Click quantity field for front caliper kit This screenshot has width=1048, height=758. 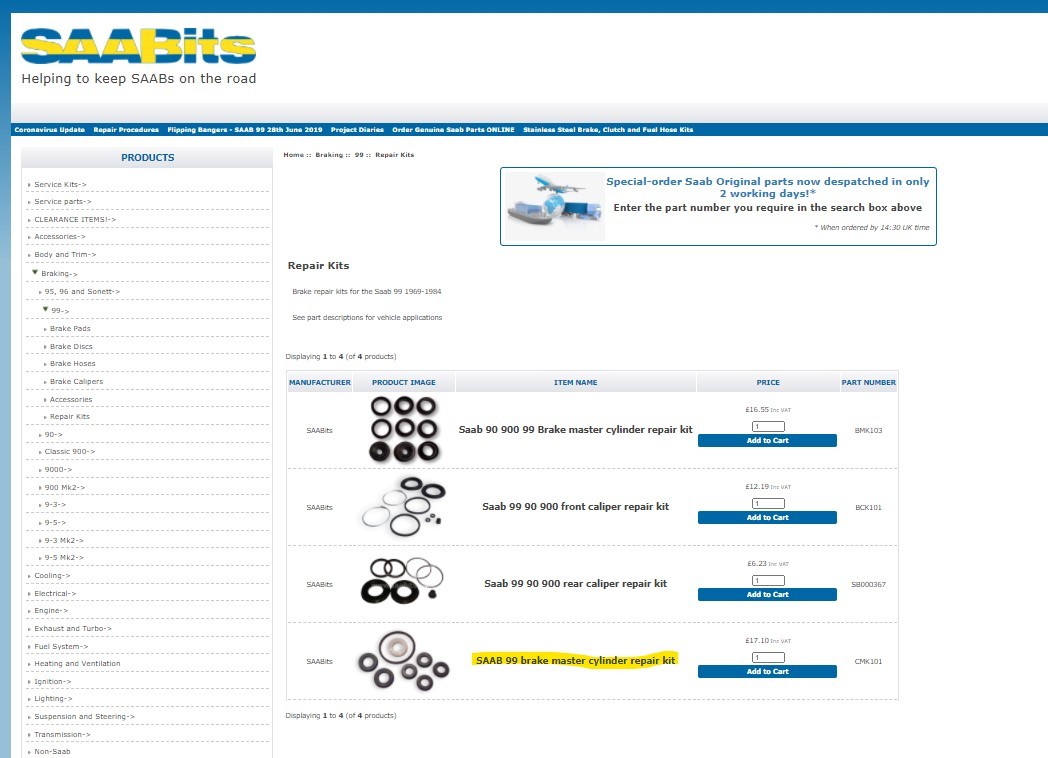point(768,503)
